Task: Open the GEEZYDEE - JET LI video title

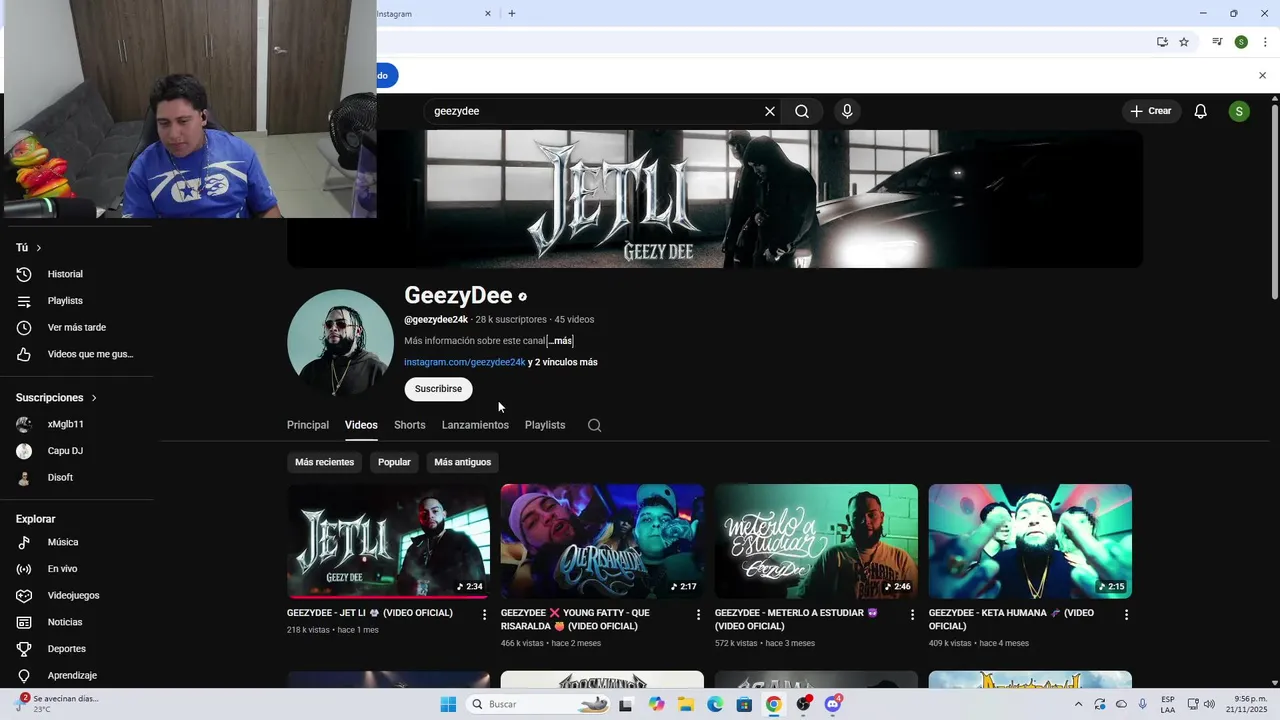Action: pyautogui.click(x=370, y=613)
